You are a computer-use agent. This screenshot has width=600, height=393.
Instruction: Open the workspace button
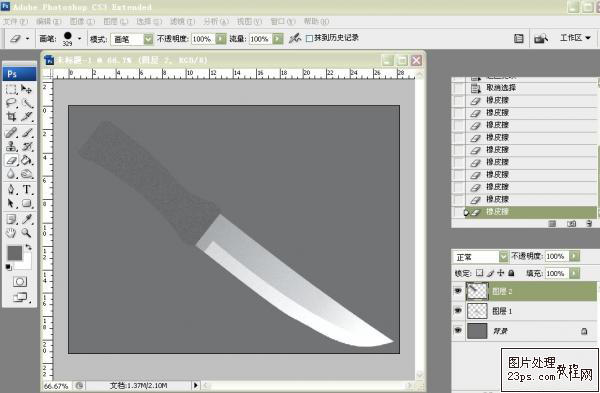click(575, 38)
